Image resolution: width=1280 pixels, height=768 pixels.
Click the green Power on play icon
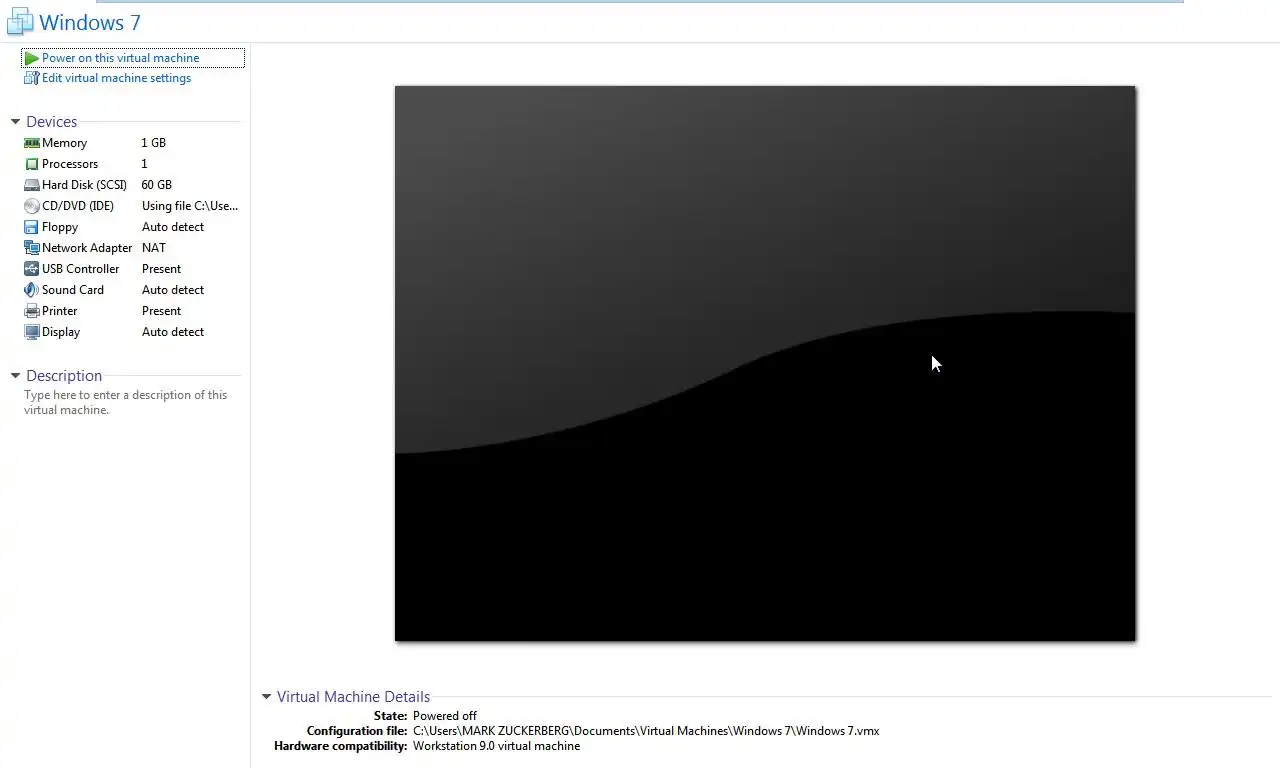point(32,58)
